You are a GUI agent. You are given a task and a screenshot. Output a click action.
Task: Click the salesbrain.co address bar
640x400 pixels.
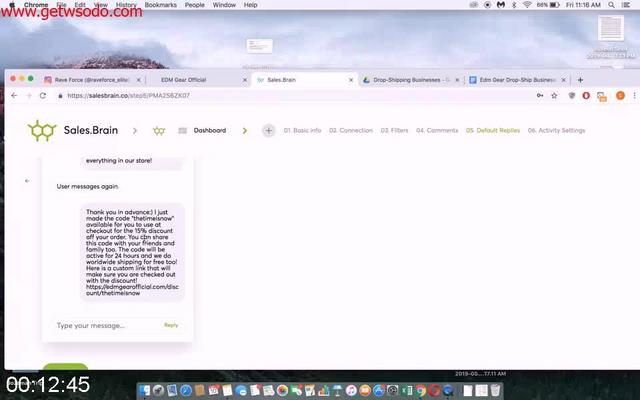294,96
